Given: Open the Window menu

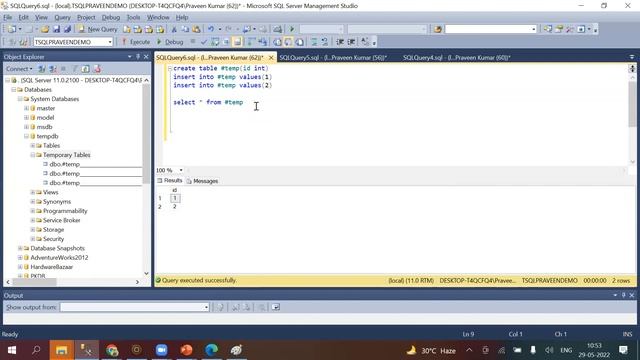Looking at the screenshot, I should click(x=158, y=17).
